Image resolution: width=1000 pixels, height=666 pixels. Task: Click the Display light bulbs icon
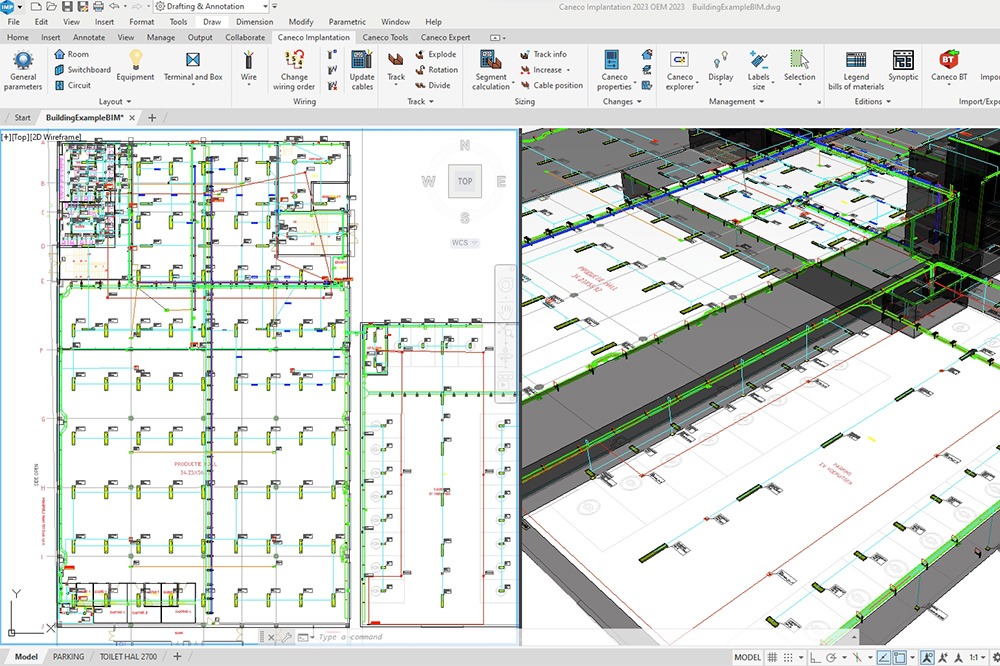(721, 59)
